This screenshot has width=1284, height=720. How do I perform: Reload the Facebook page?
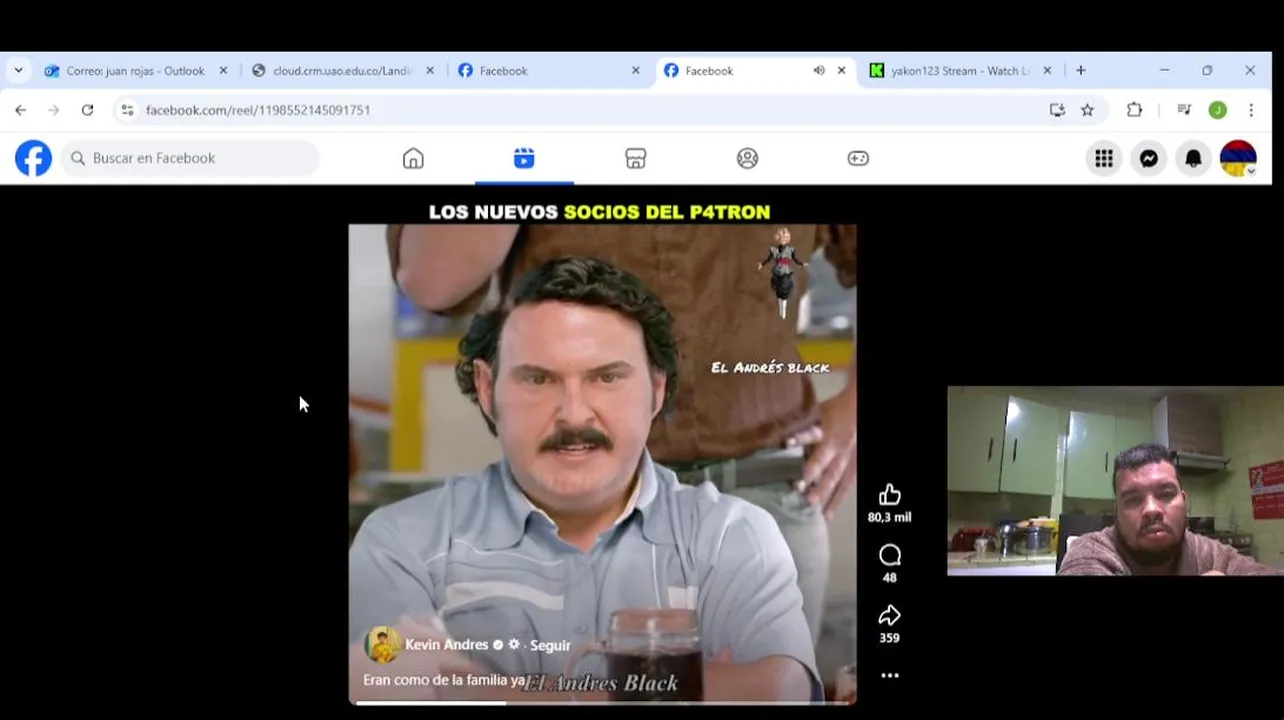[x=88, y=110]
